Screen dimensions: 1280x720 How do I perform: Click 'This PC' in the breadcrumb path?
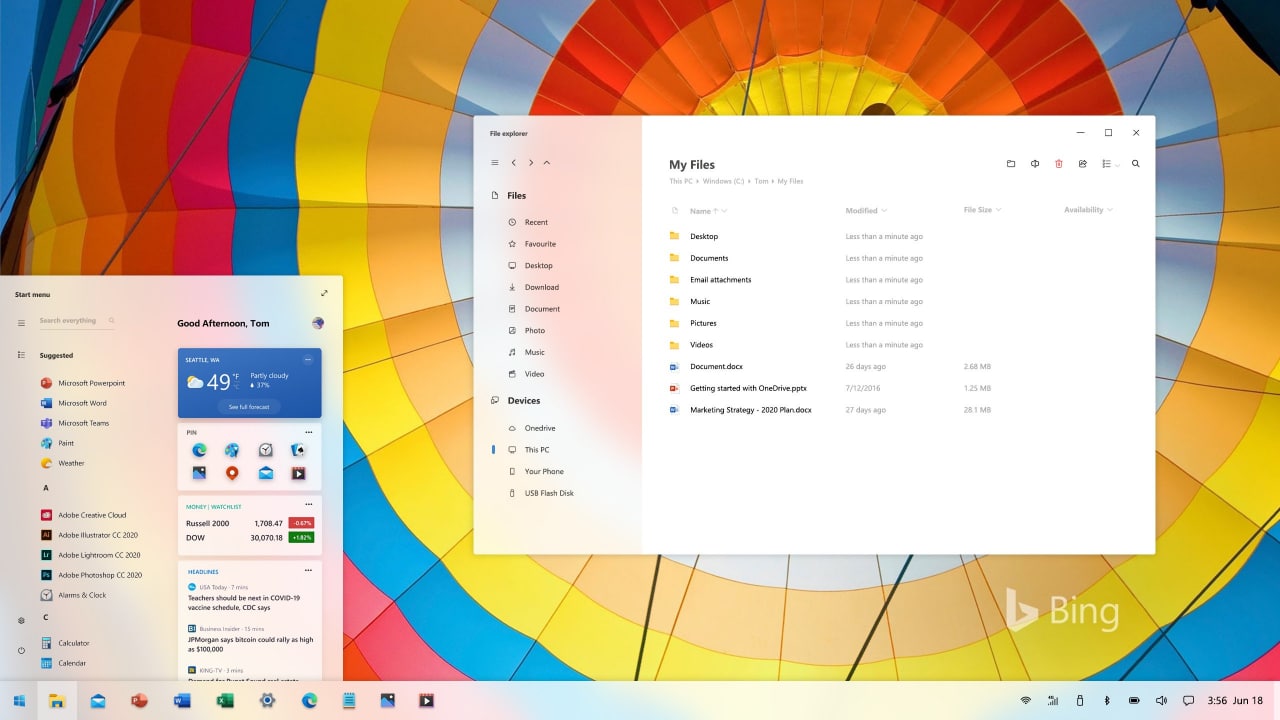point(681,182)
